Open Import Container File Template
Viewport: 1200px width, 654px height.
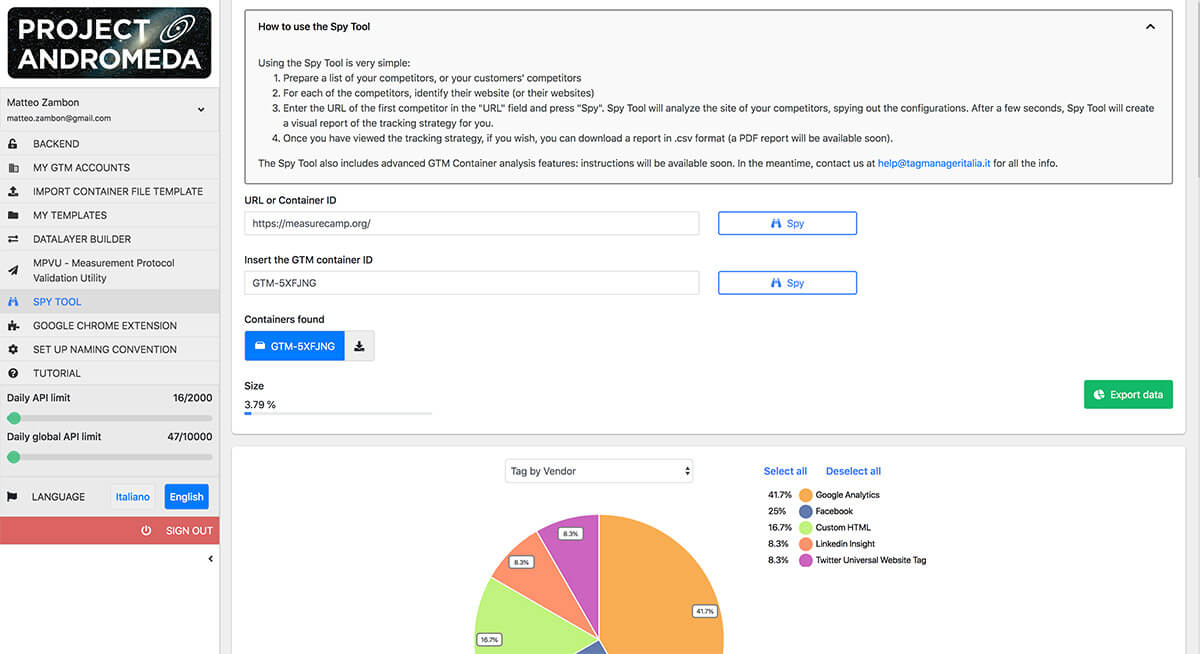[x=109, y=192]
